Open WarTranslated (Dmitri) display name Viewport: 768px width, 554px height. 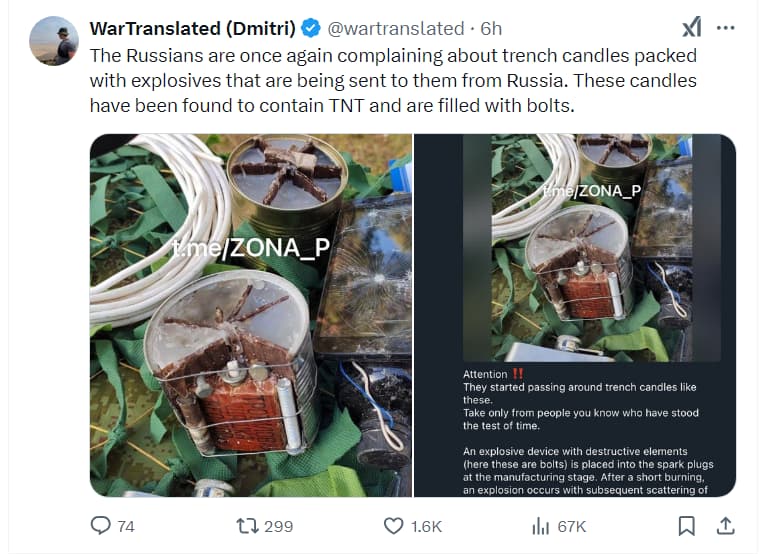193,28
